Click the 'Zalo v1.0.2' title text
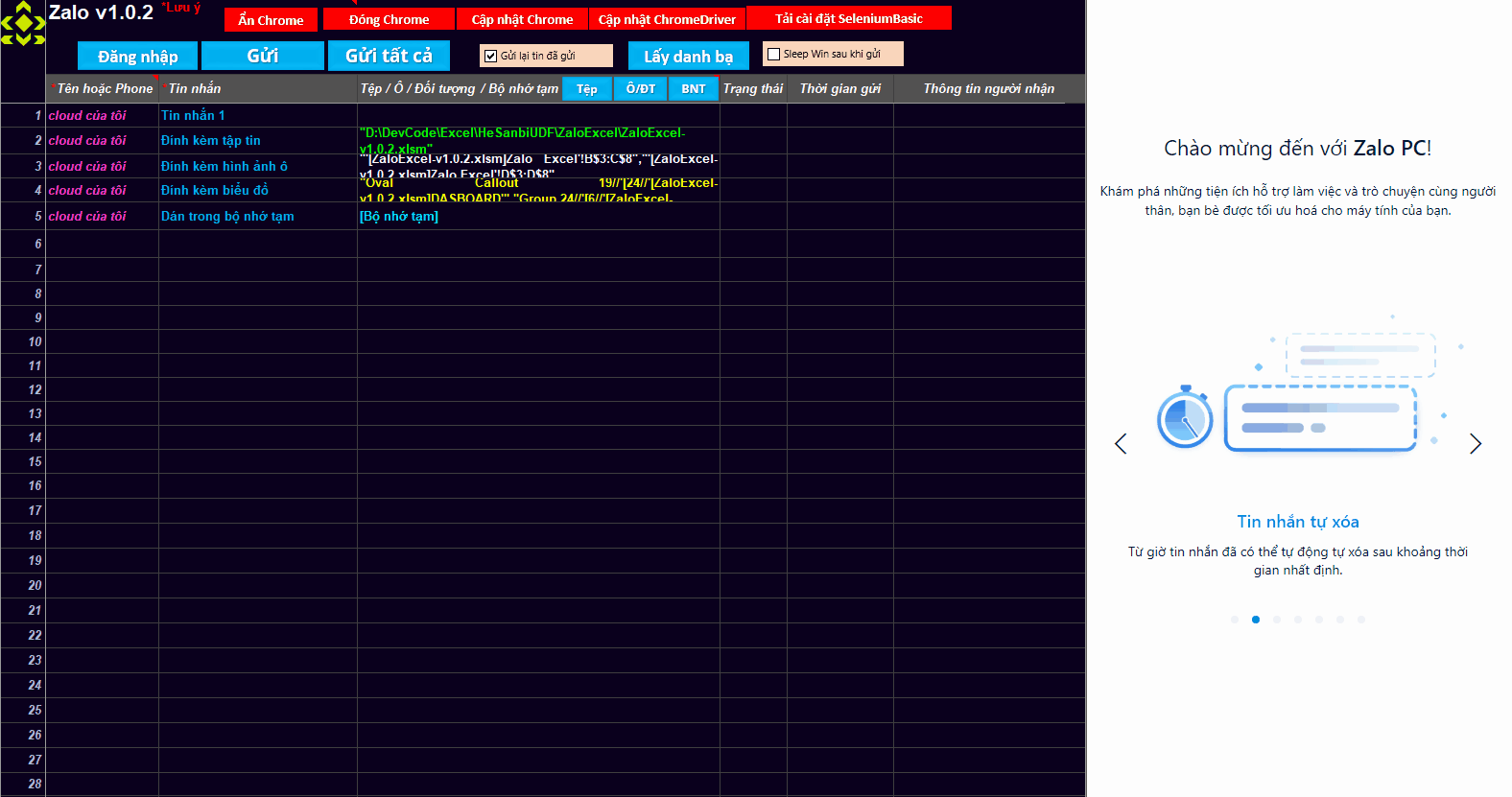The width and height of the screenshot is (1512, 797). point(101,12)
